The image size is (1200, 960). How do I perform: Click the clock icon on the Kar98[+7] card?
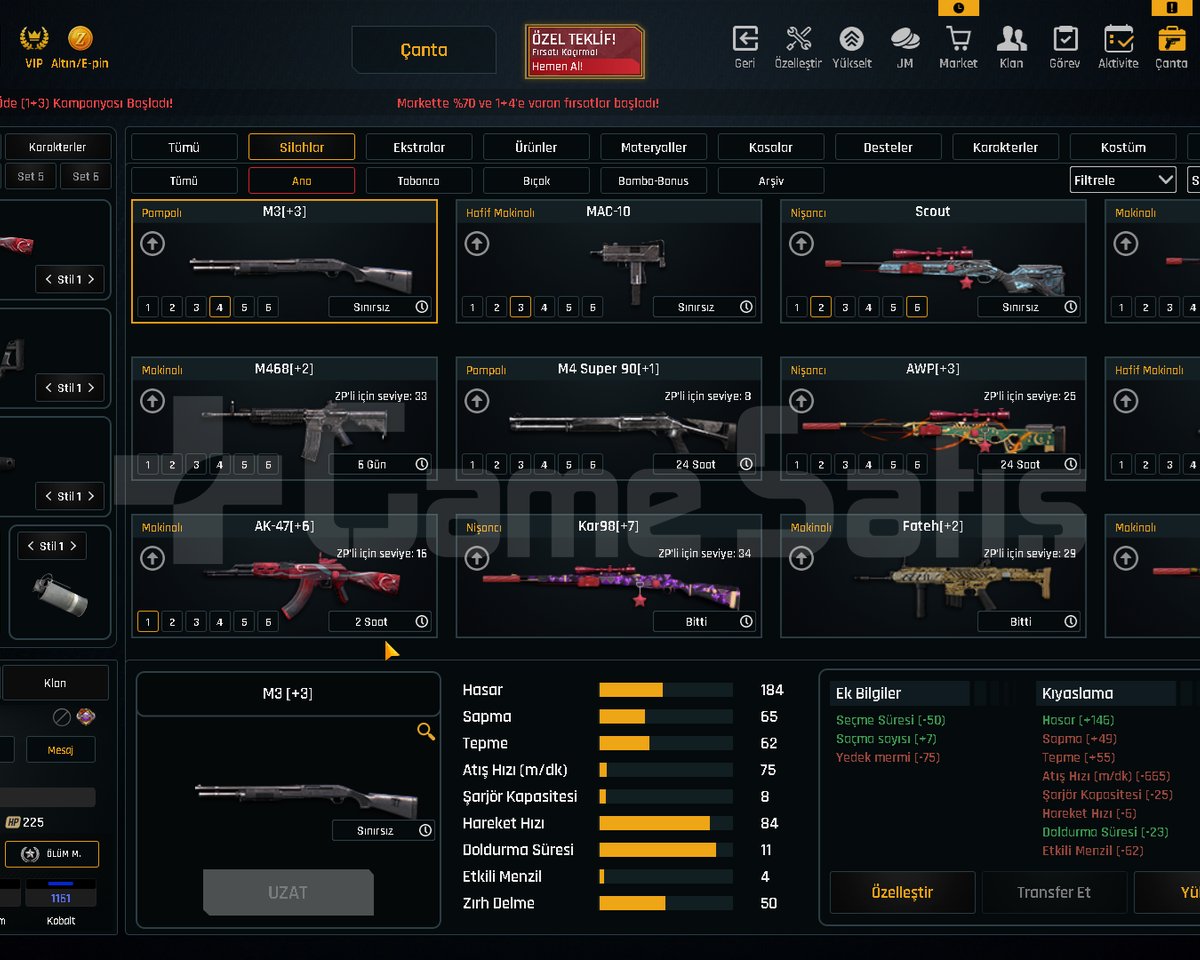pyautogui.click(x=746, y=621)
